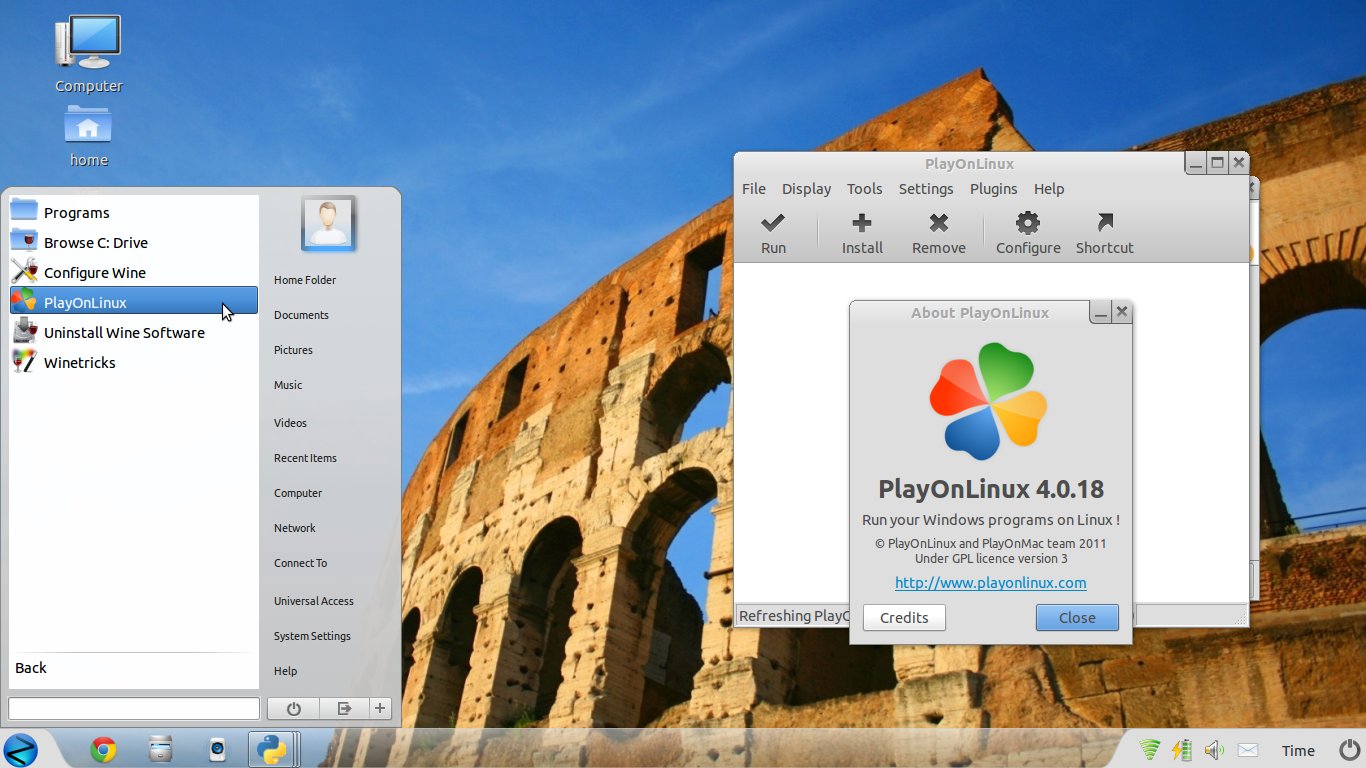The image size is (1366, 768).
Task: Open the Tools menu
Action: tap(864, 189)
